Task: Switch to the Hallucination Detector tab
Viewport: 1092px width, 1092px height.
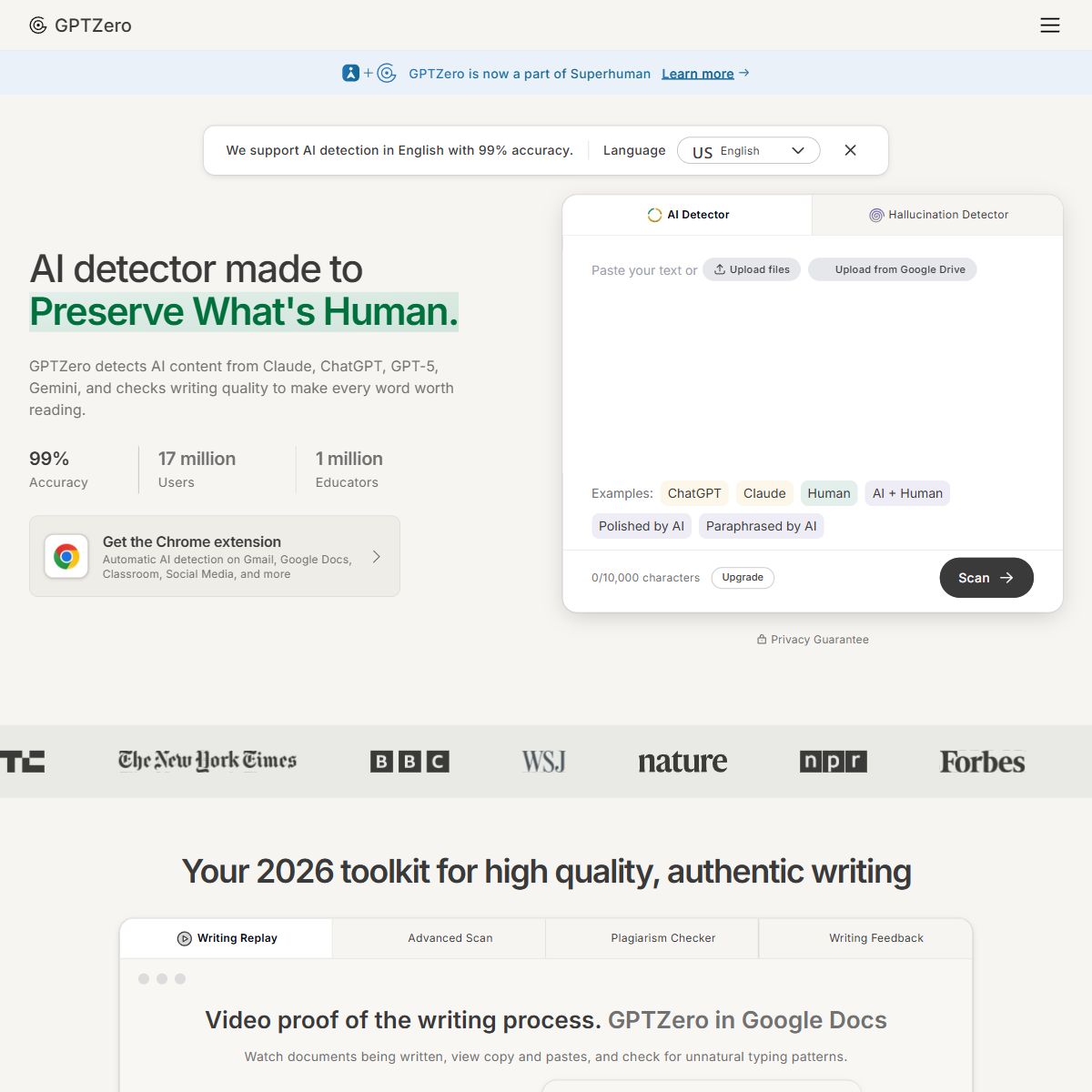Action: [x=938, y=215]
